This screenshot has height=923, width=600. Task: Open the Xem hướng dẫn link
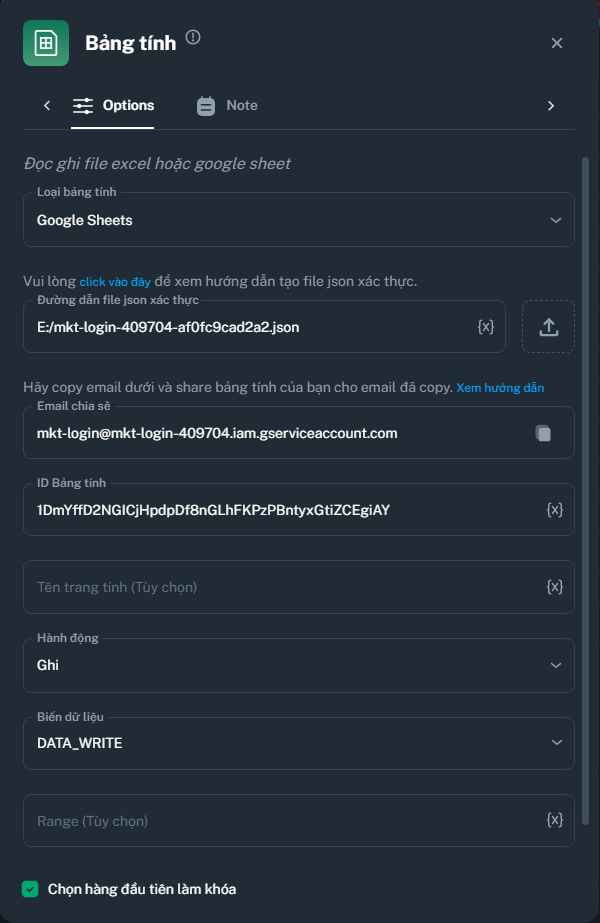[503, 387]
